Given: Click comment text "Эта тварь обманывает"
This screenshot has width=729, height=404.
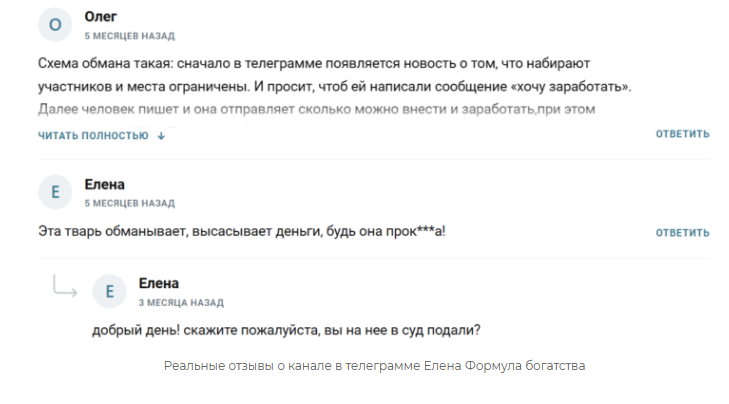Looking at the screenshot, I should [240, 232].
